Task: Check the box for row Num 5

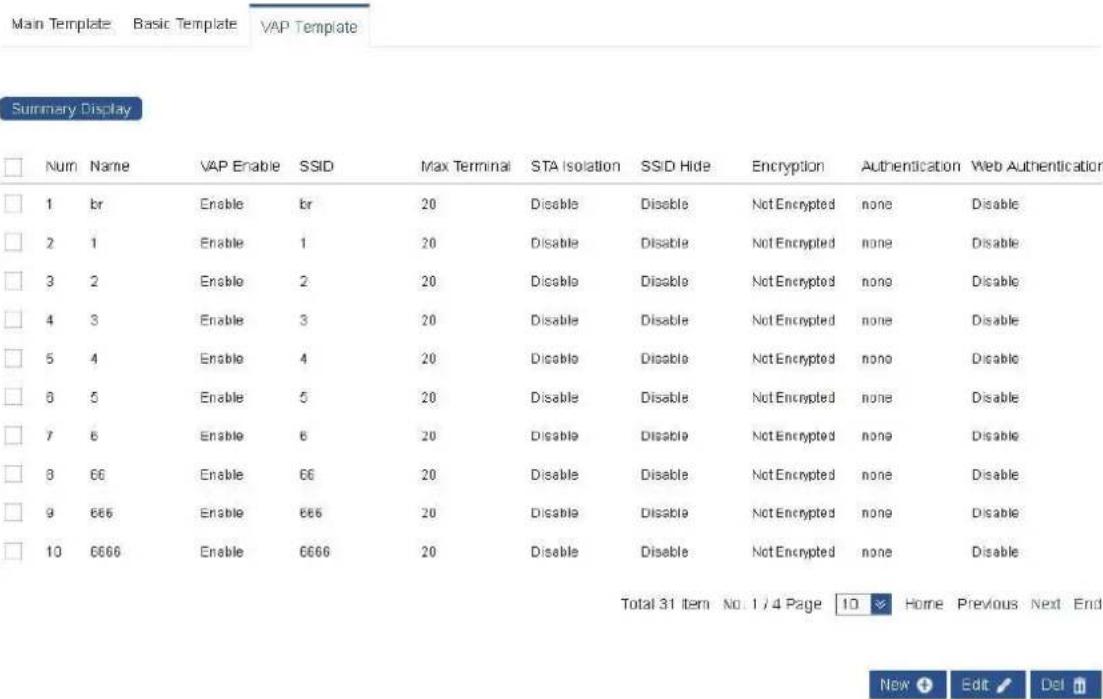Action: point(13,359)
